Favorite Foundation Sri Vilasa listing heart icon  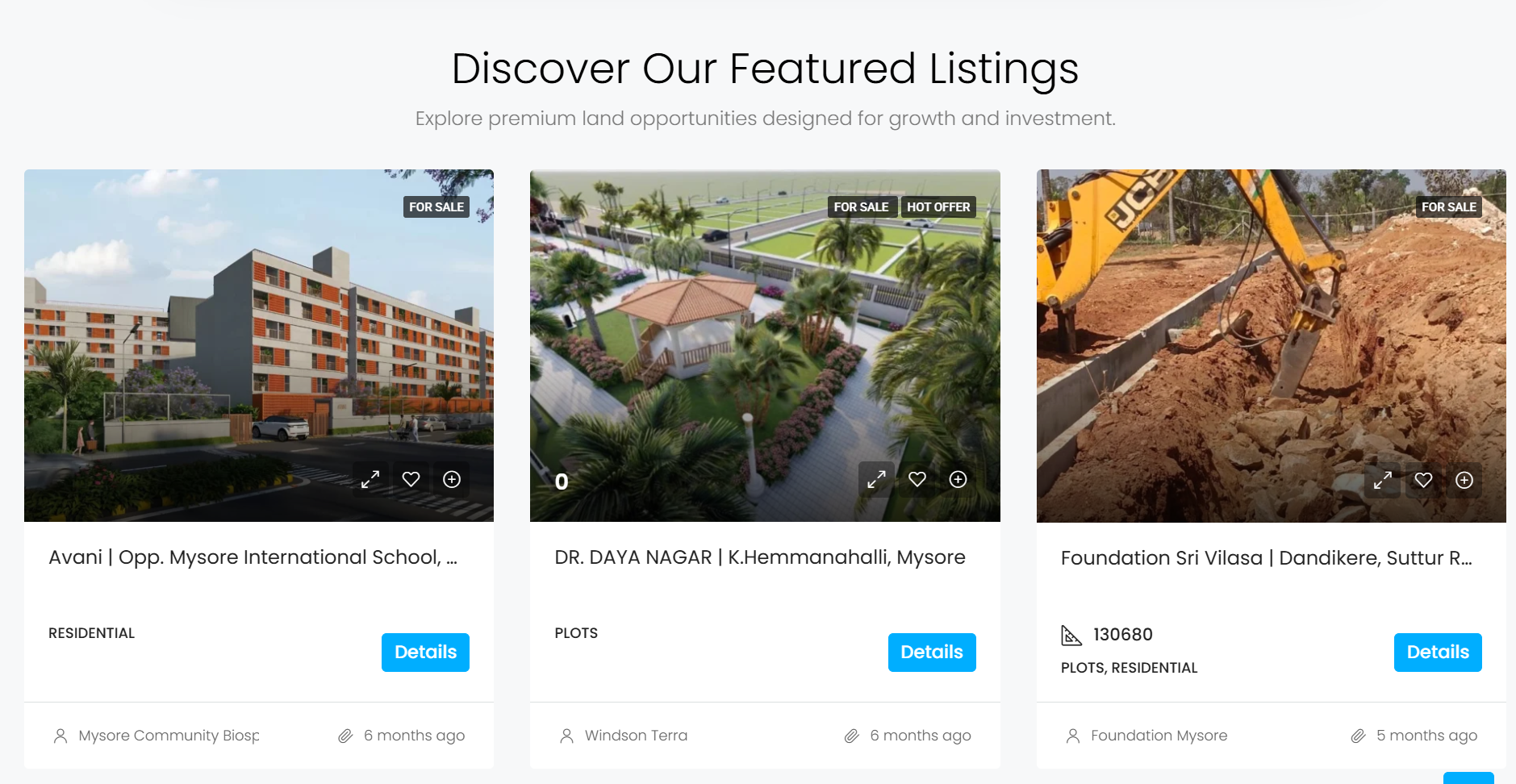coord(1424,481)
